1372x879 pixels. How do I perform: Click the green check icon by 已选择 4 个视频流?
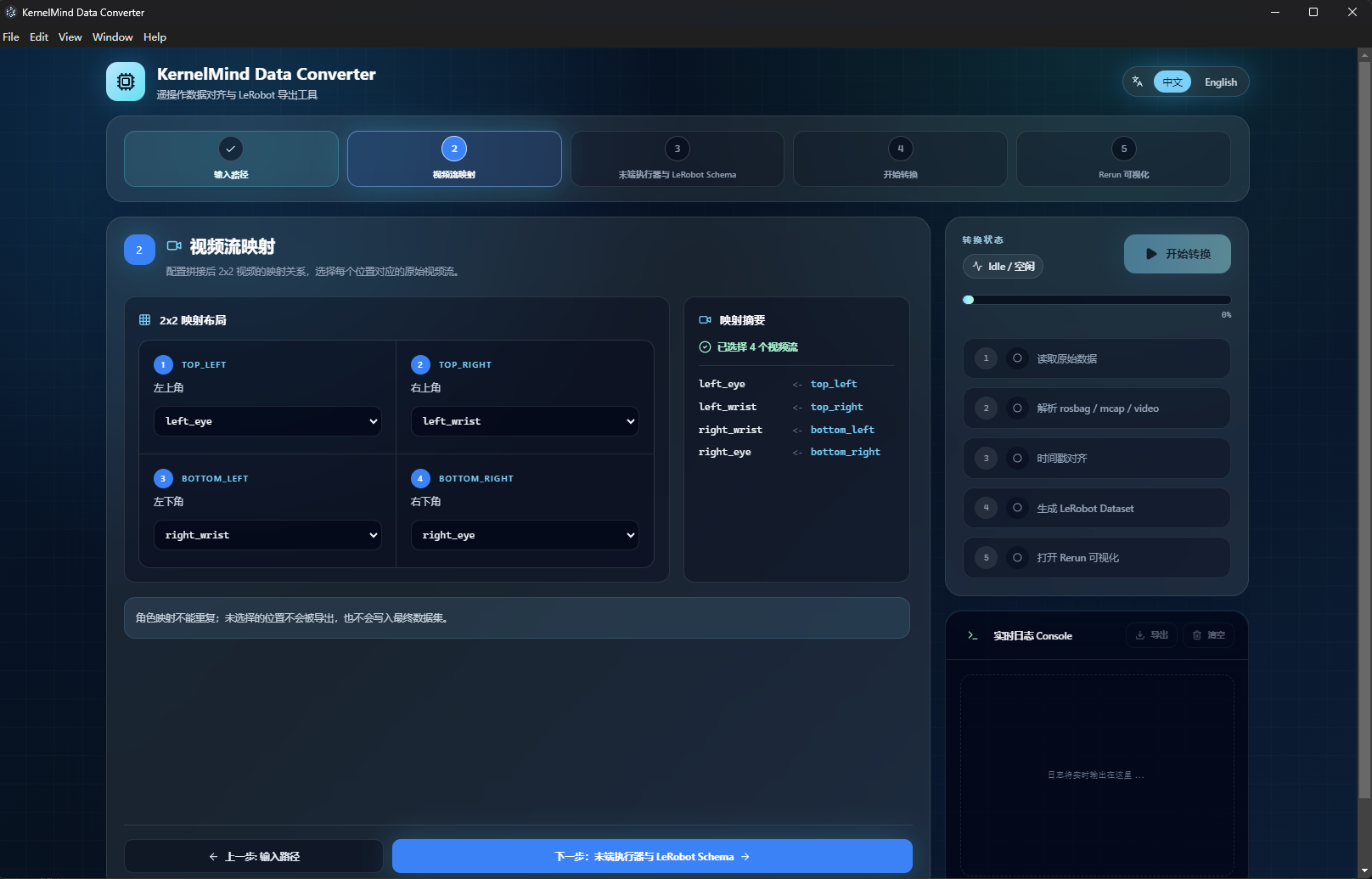(705, 347)
